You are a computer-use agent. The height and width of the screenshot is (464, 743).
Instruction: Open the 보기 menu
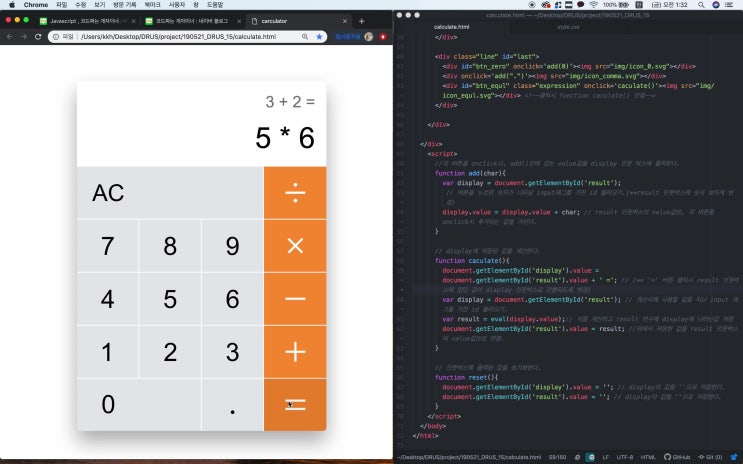click(x=100, y=5)
